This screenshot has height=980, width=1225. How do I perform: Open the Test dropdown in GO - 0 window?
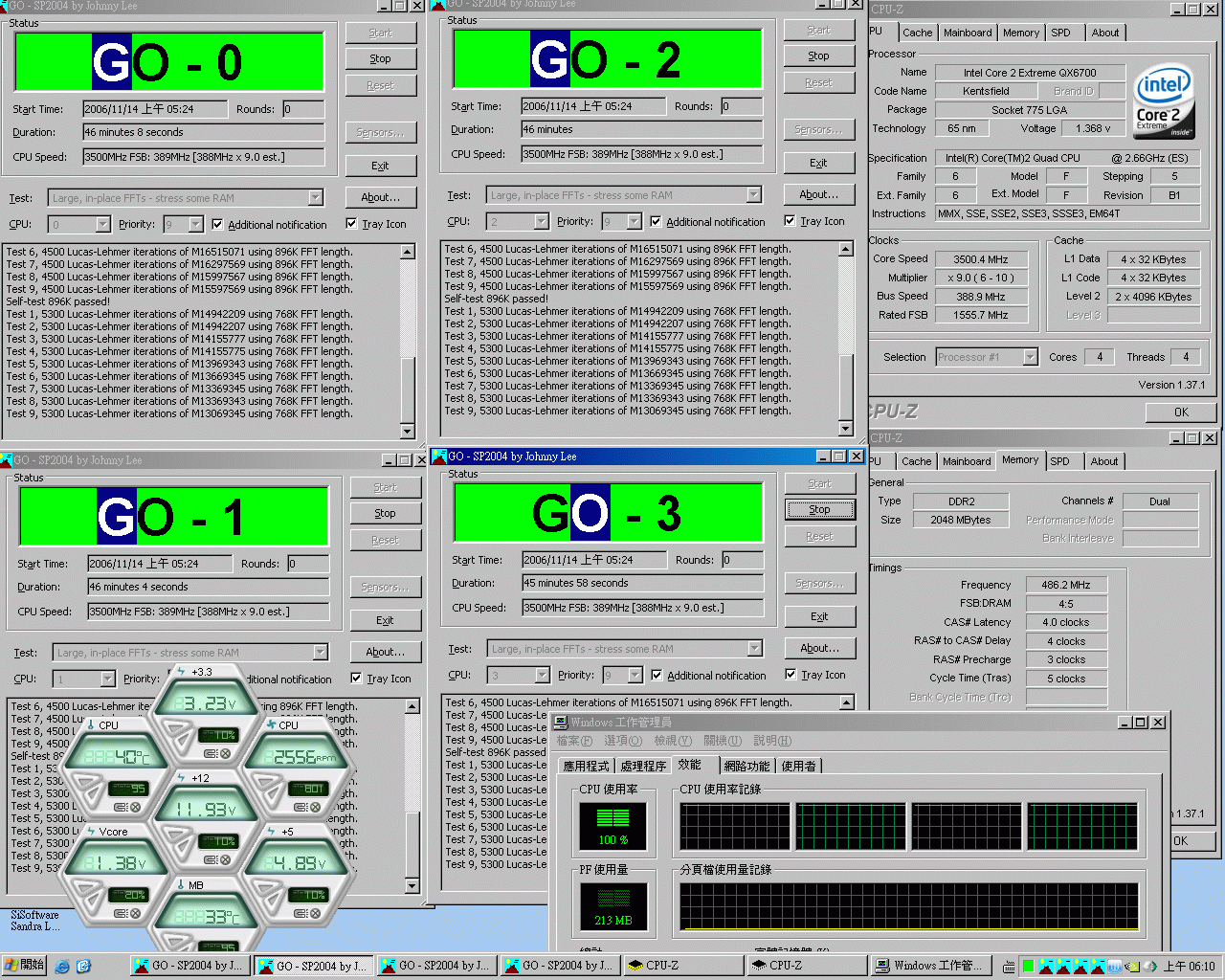(316, 198)
